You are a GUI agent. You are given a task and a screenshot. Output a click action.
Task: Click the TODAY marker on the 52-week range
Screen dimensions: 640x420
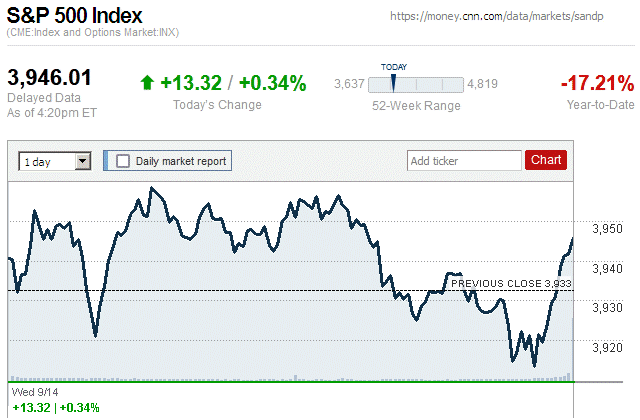point(393,83)
